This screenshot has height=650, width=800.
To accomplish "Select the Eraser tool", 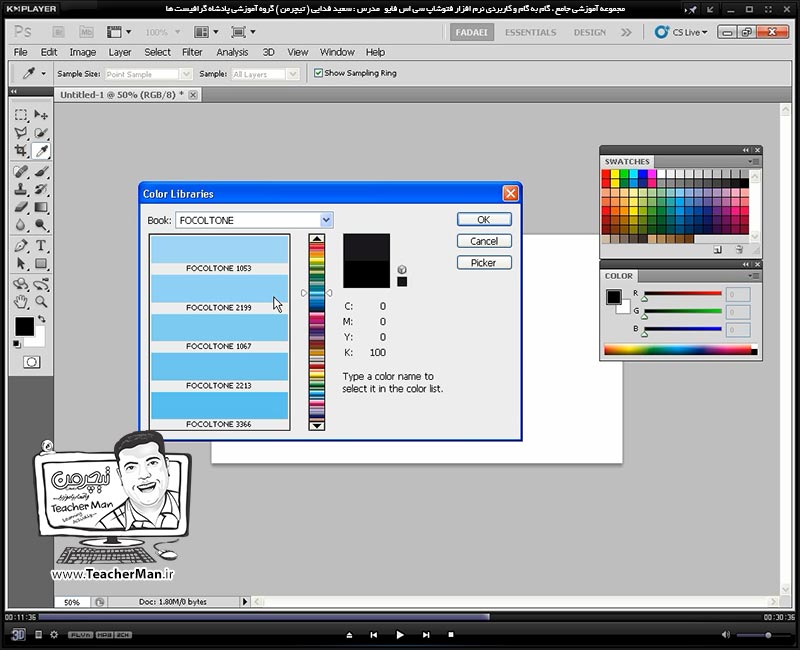I will [21, 207].
